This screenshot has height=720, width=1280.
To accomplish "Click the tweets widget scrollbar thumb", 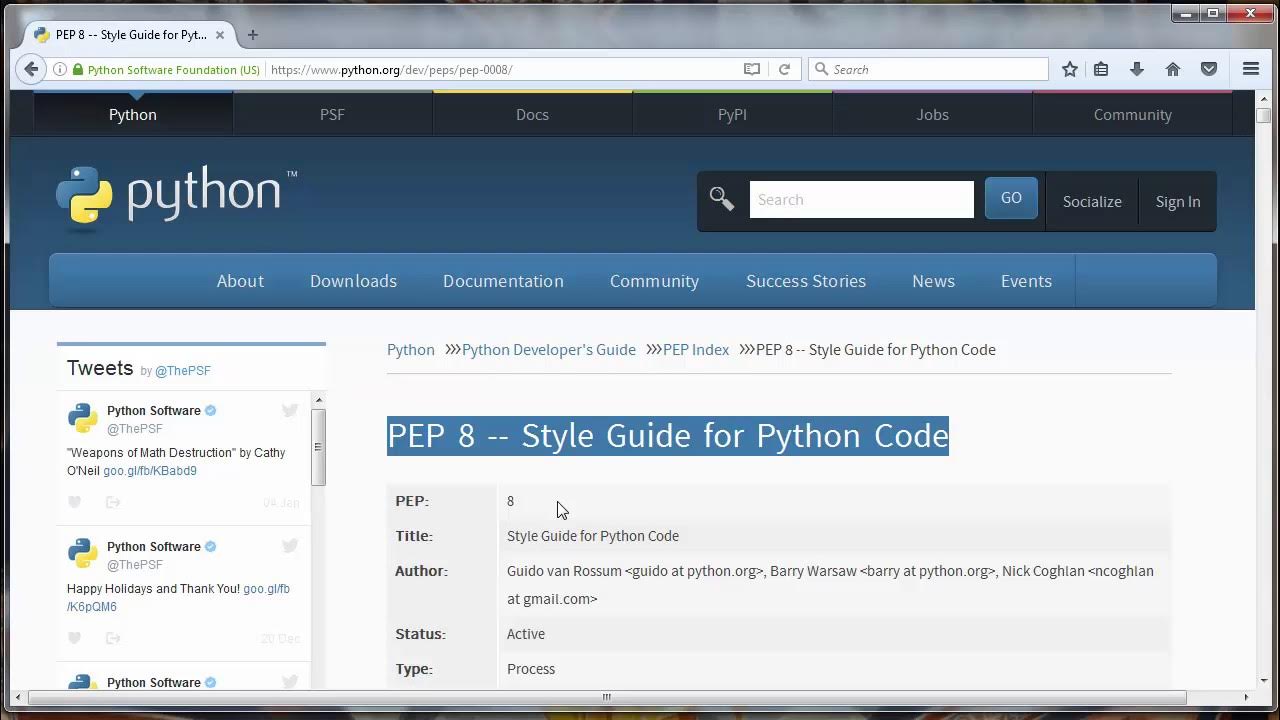I will (318, 447).
